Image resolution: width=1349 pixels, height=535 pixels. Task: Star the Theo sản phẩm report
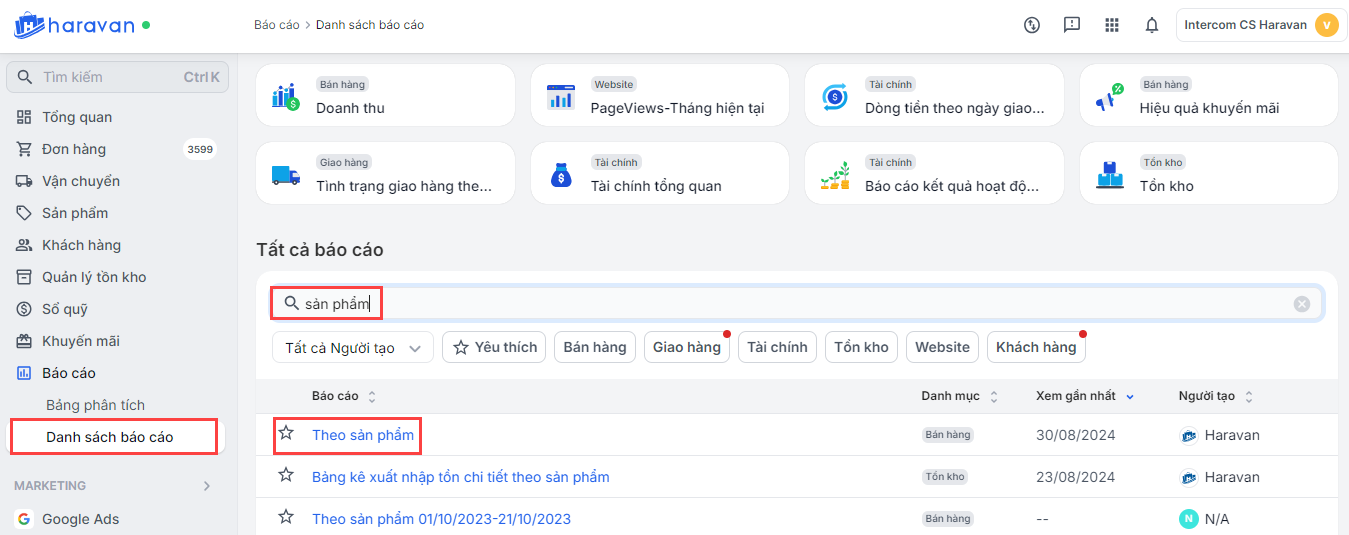tap(287, 433)
